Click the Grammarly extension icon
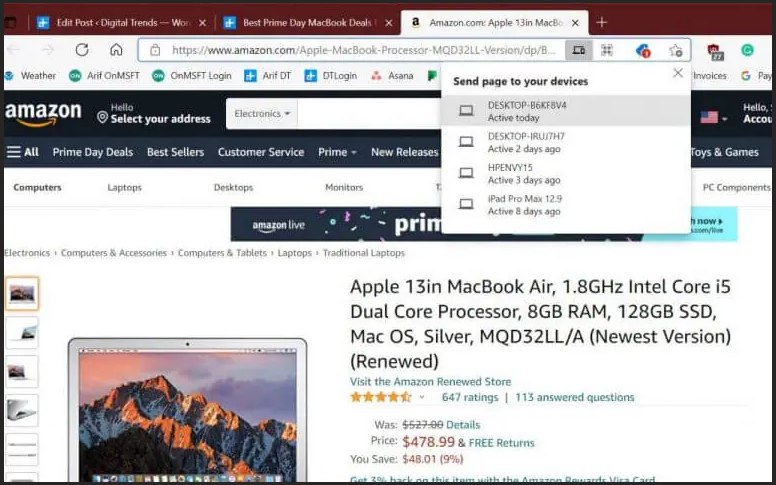This screenshot has height=485, width=776. pyautogui.click(x=748, y=49)
